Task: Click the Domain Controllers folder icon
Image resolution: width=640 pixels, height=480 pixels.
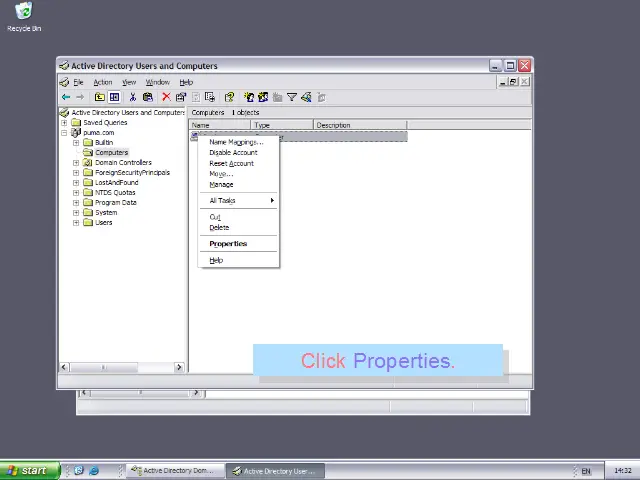Action: click(88, 162)
